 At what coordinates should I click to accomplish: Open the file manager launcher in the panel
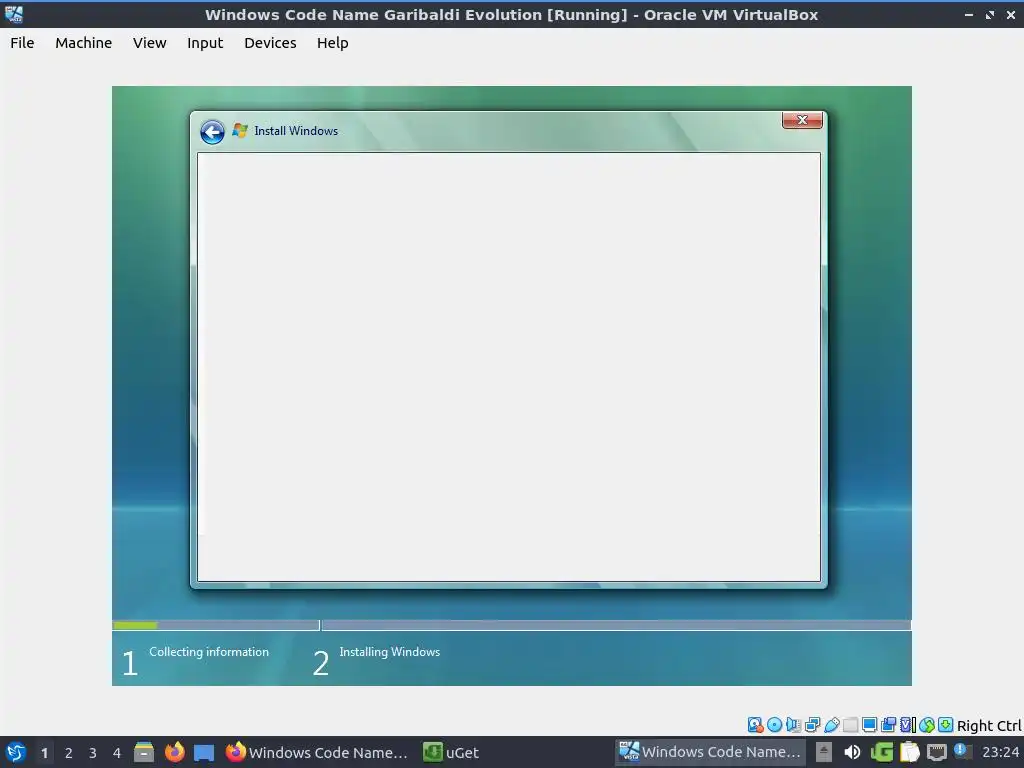[144, 752]
